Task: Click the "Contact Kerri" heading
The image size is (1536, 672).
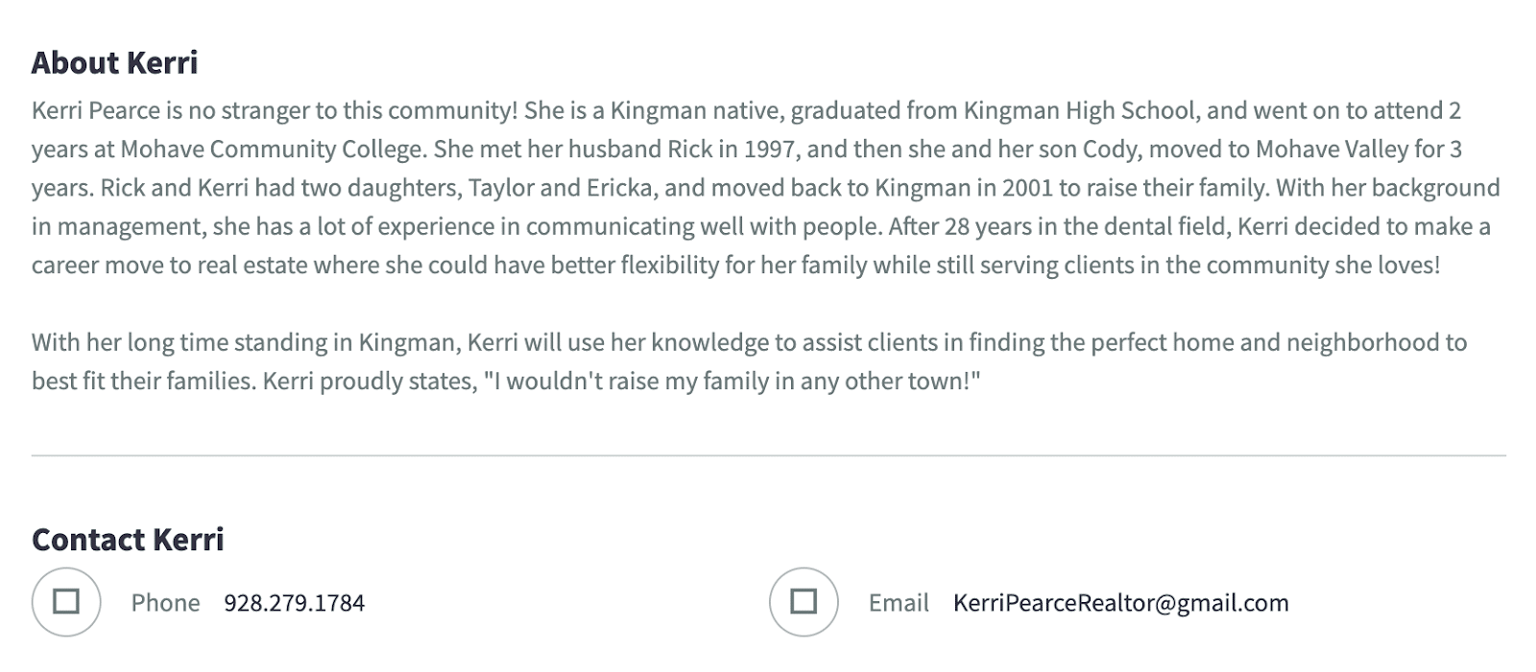Action: pyautogui.click(x=127, y=540)
